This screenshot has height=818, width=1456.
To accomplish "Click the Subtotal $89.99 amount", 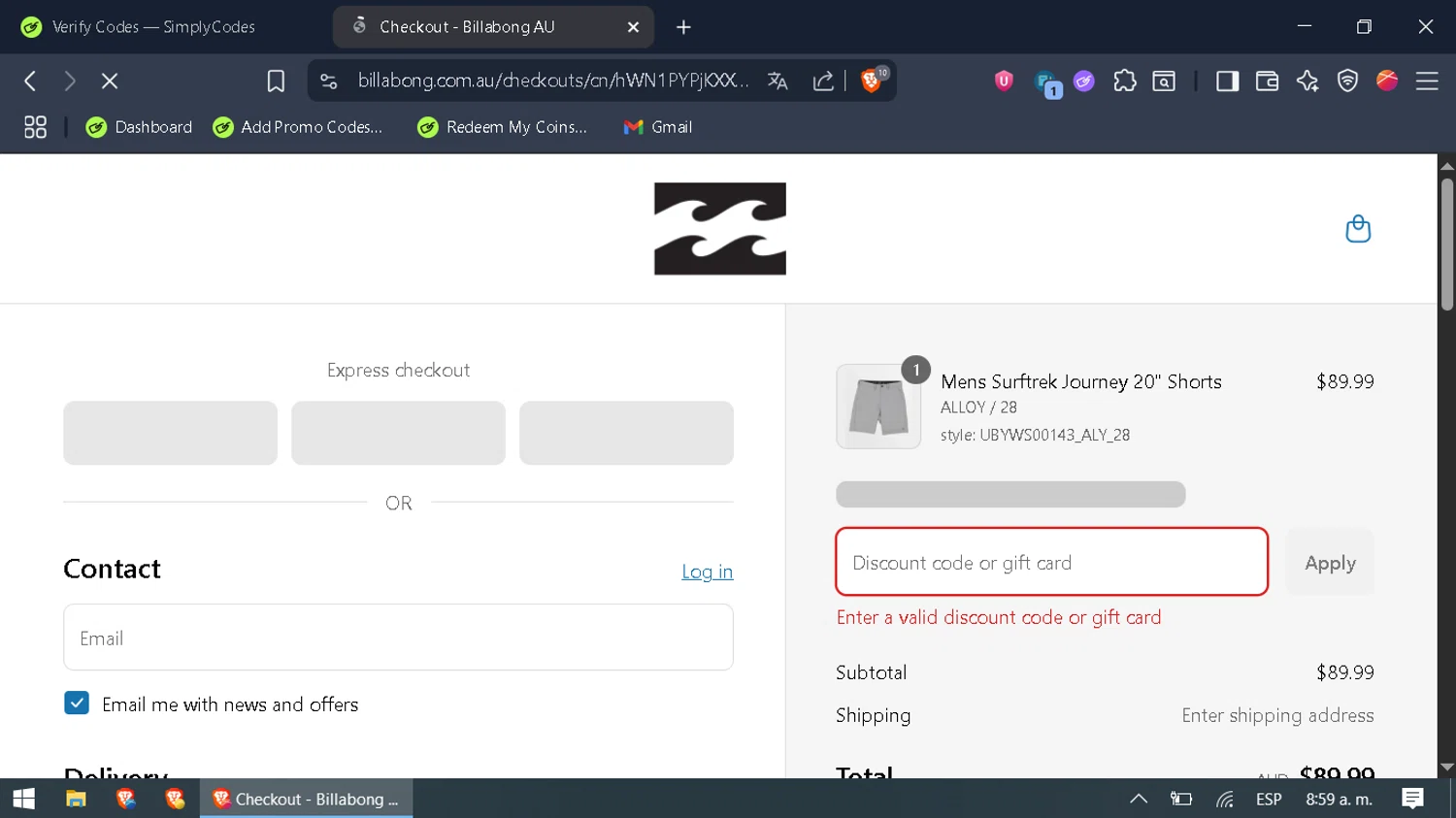I will pos(1344,672).
